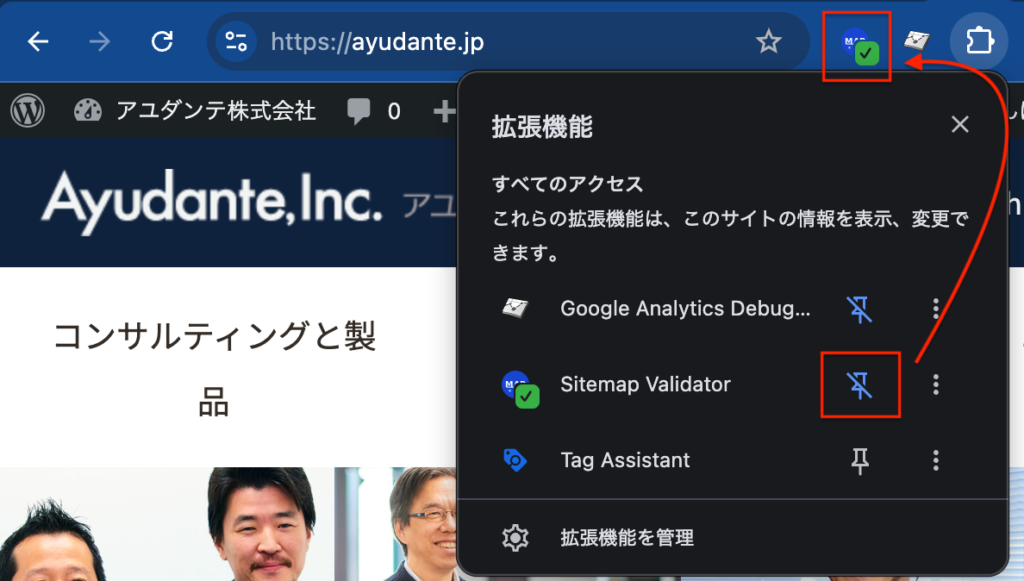Click the comment count 0

tap(394, 112)
